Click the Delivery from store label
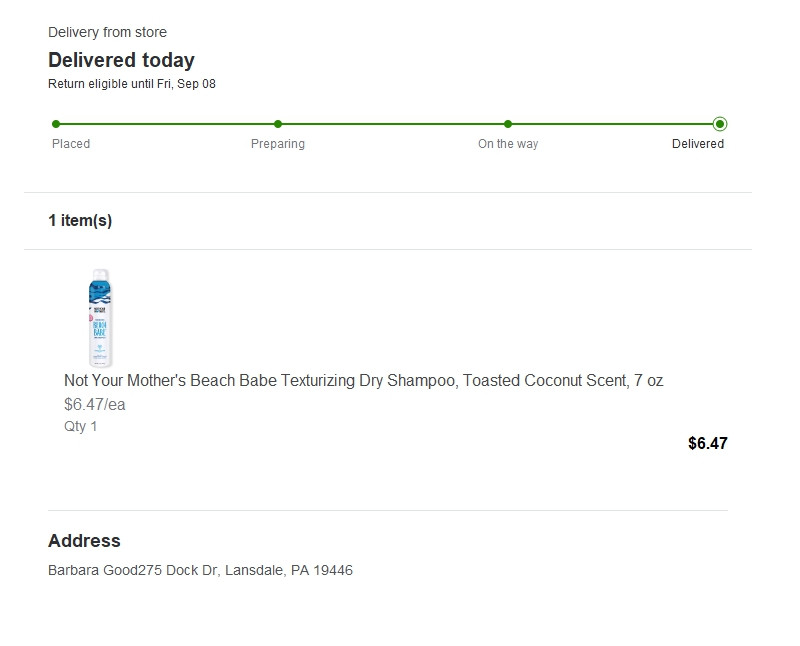 [x=107, y=32]
